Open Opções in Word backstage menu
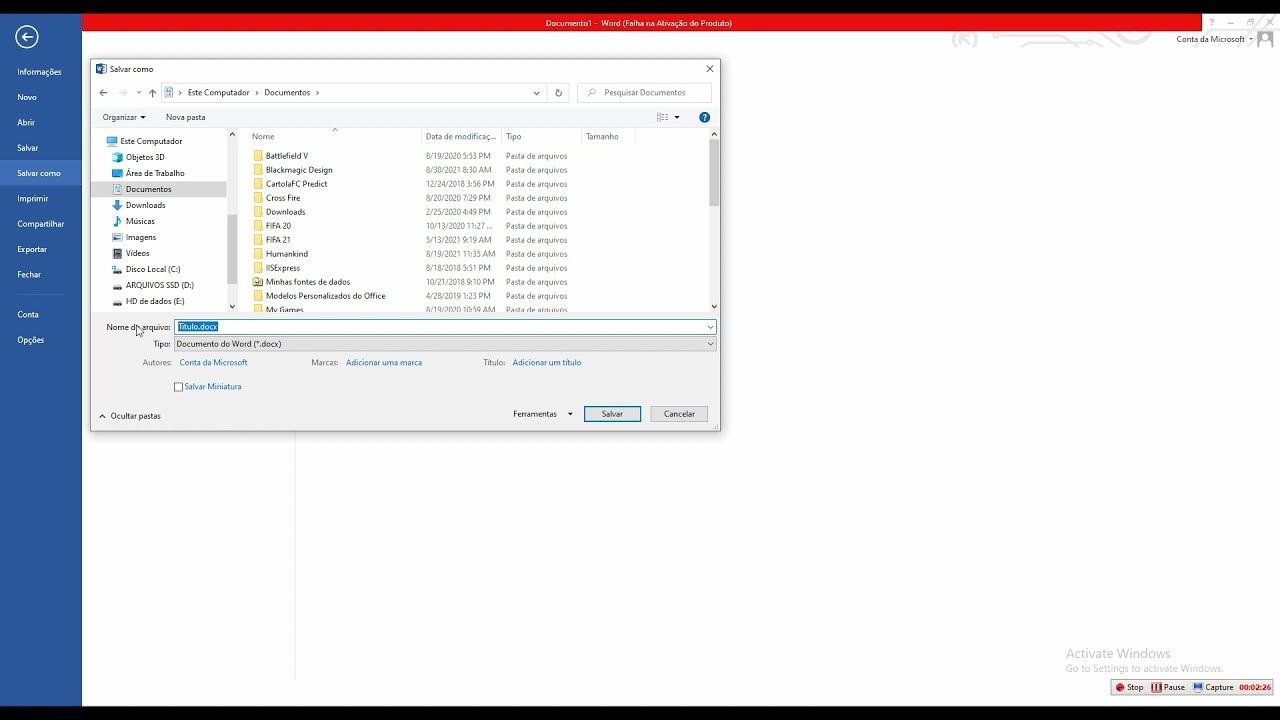The width and height of the screenshot is (1280, 720). click(31, 340)
